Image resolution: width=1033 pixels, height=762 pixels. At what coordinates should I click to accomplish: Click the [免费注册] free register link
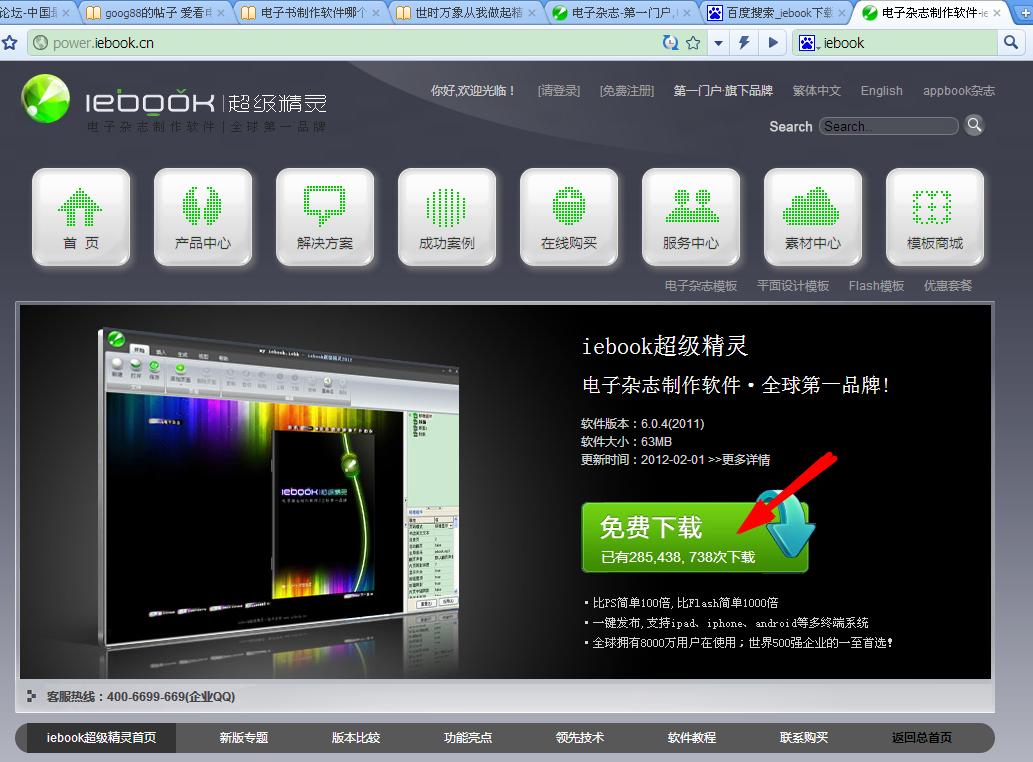pos(627,91)
